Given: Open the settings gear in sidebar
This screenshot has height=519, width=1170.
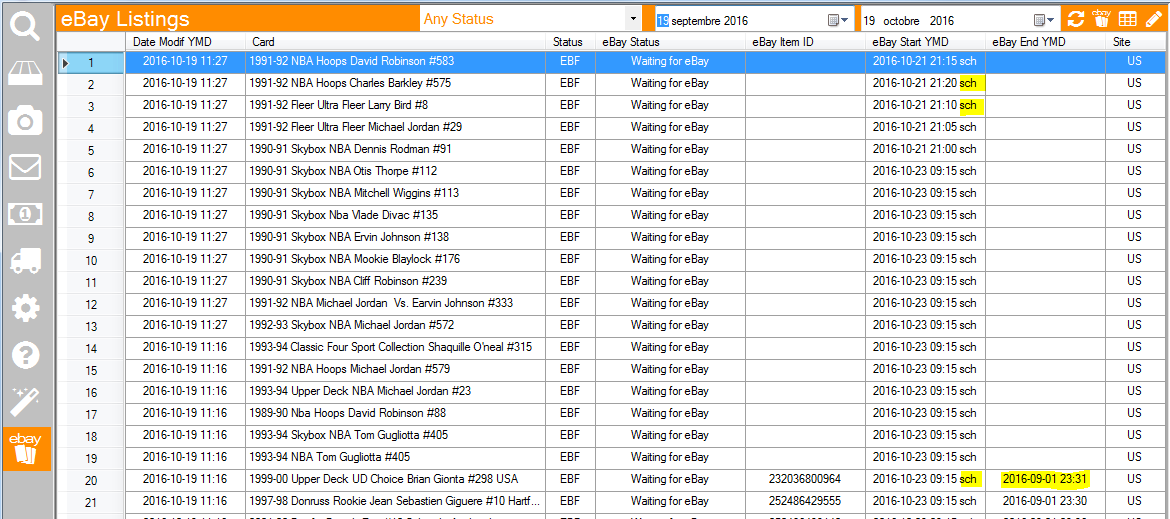Looking at the screenshot, I should (x=26, y=307).
